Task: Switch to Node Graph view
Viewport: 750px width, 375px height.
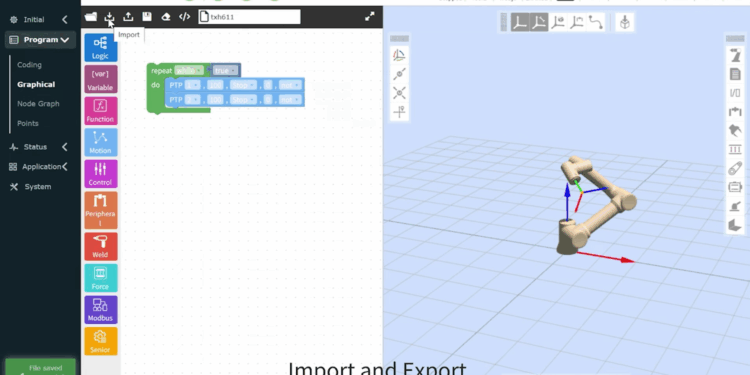Action: 38,104
